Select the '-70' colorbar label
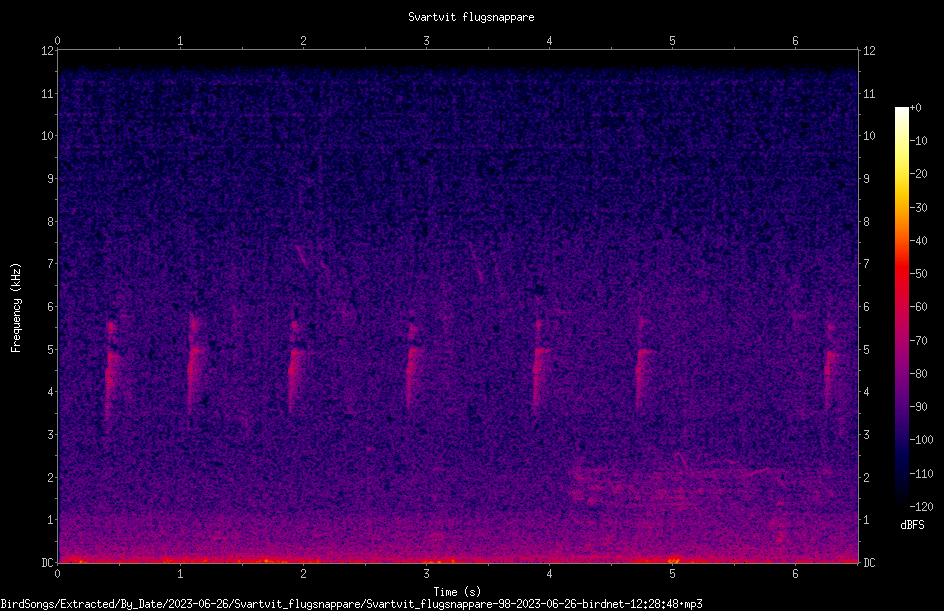Screen dimensions: 944x611 pos(918,341)
